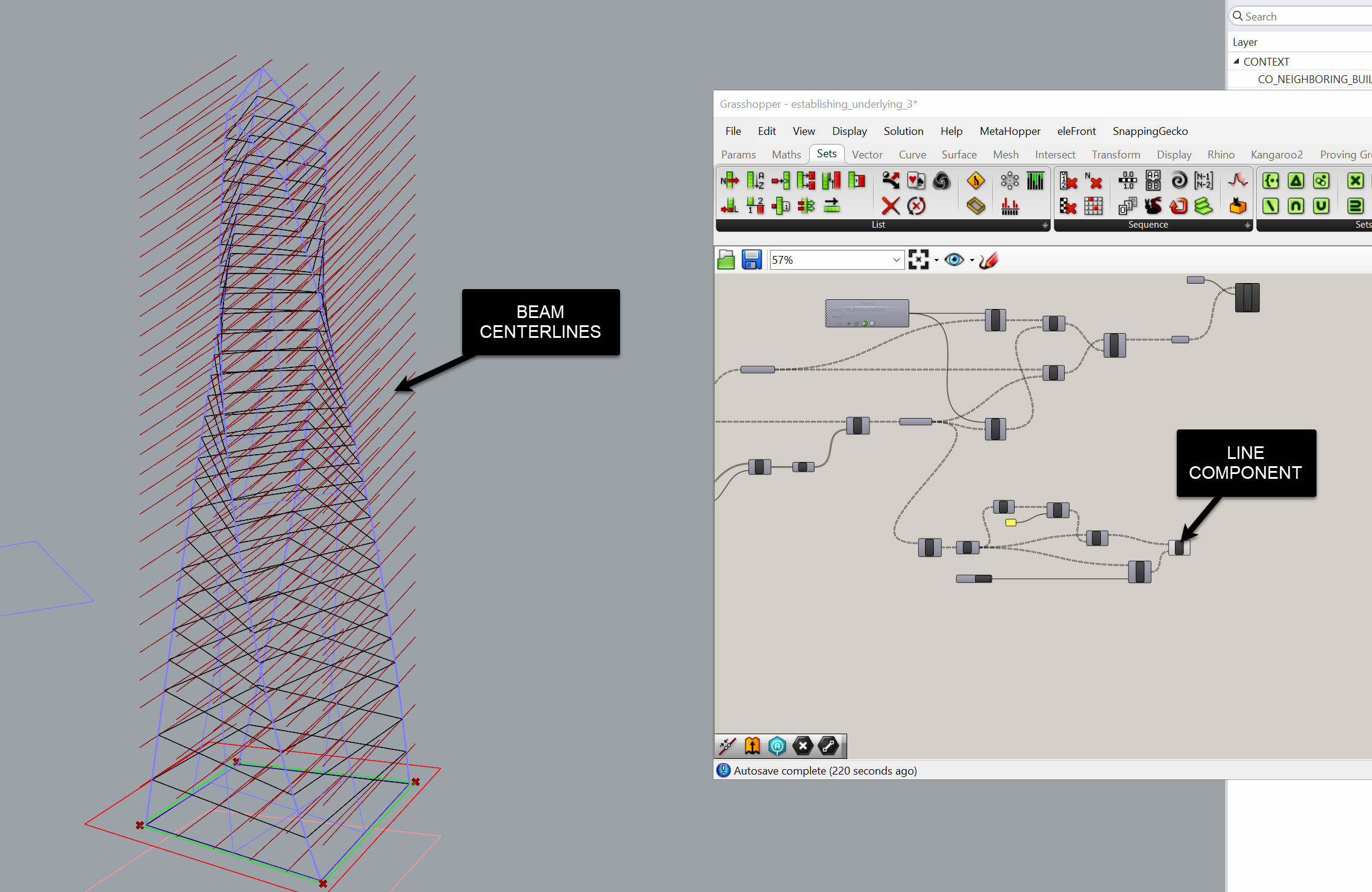Image resolution: width=1372 pixels, height=892 pixels.
Task: Activate the red sketch pencil tool
Action: [989, 260]
